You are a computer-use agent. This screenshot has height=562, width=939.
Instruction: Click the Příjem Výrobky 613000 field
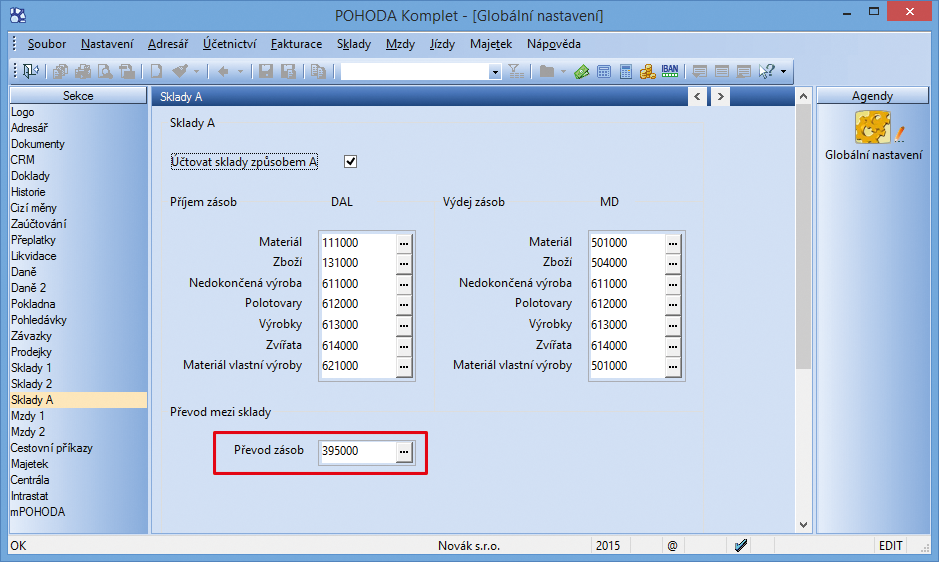[x=358, y=325]
